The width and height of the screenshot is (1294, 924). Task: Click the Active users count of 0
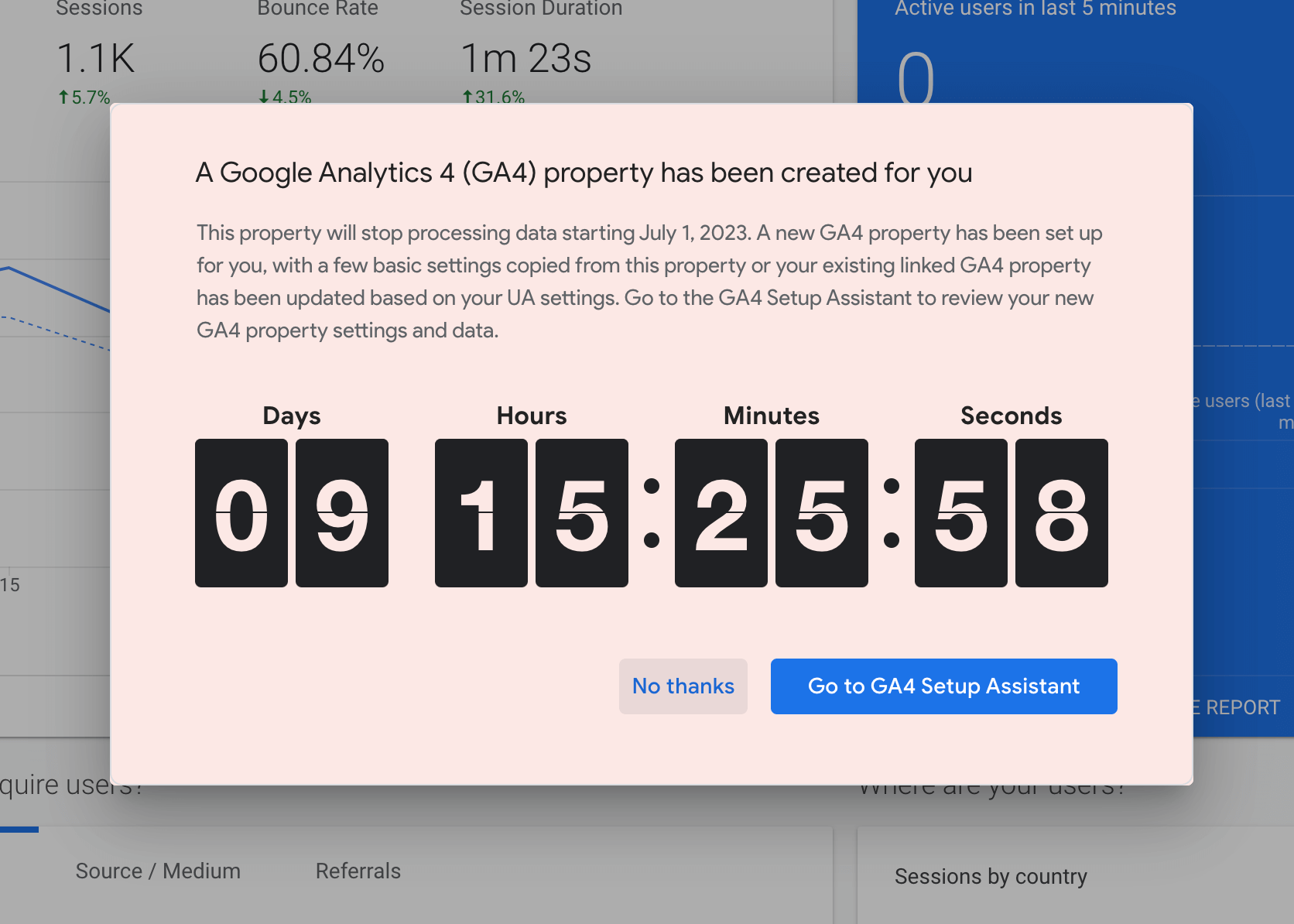(916, 77)
